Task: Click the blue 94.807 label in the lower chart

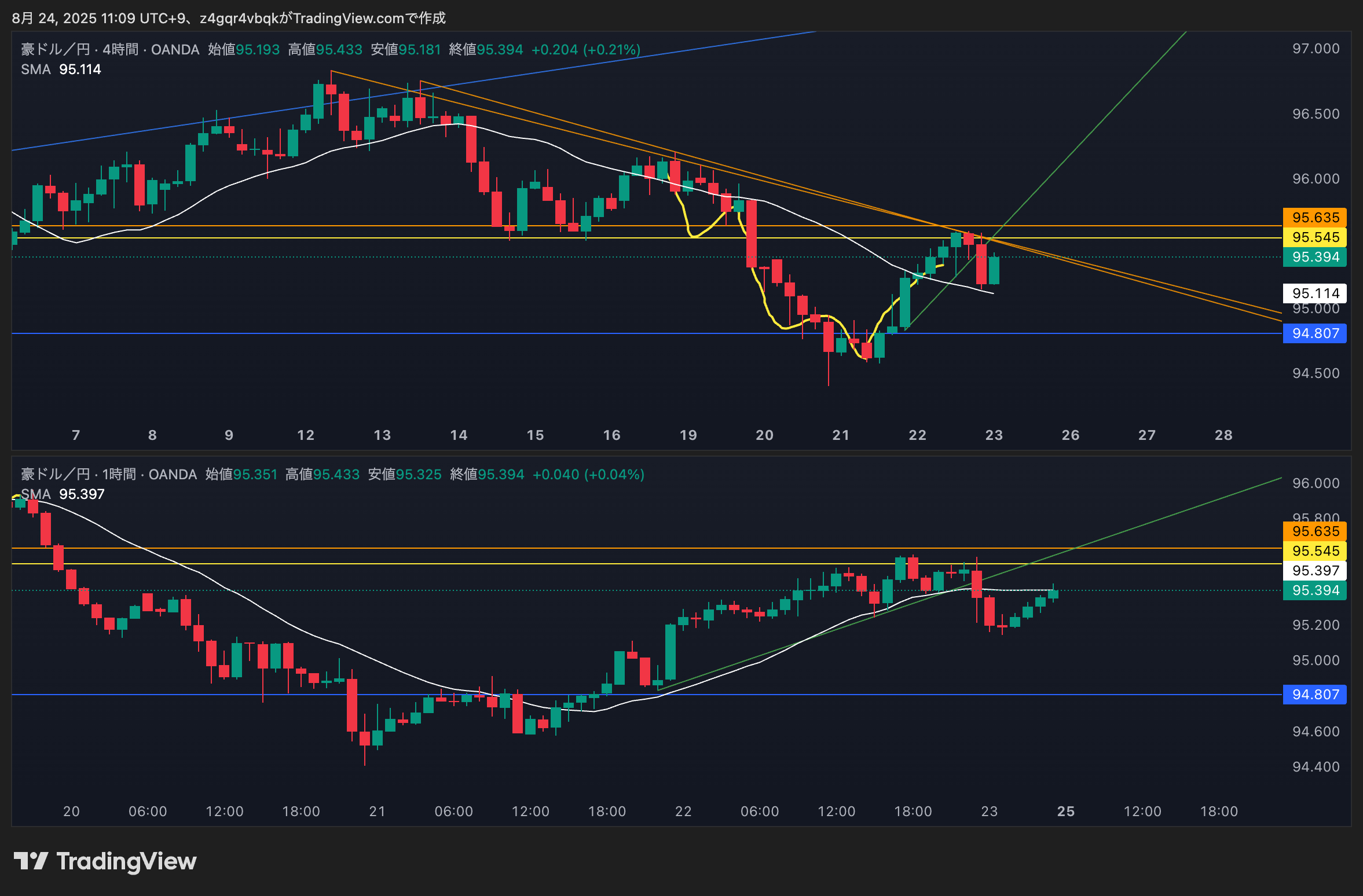Action: 1314,695
